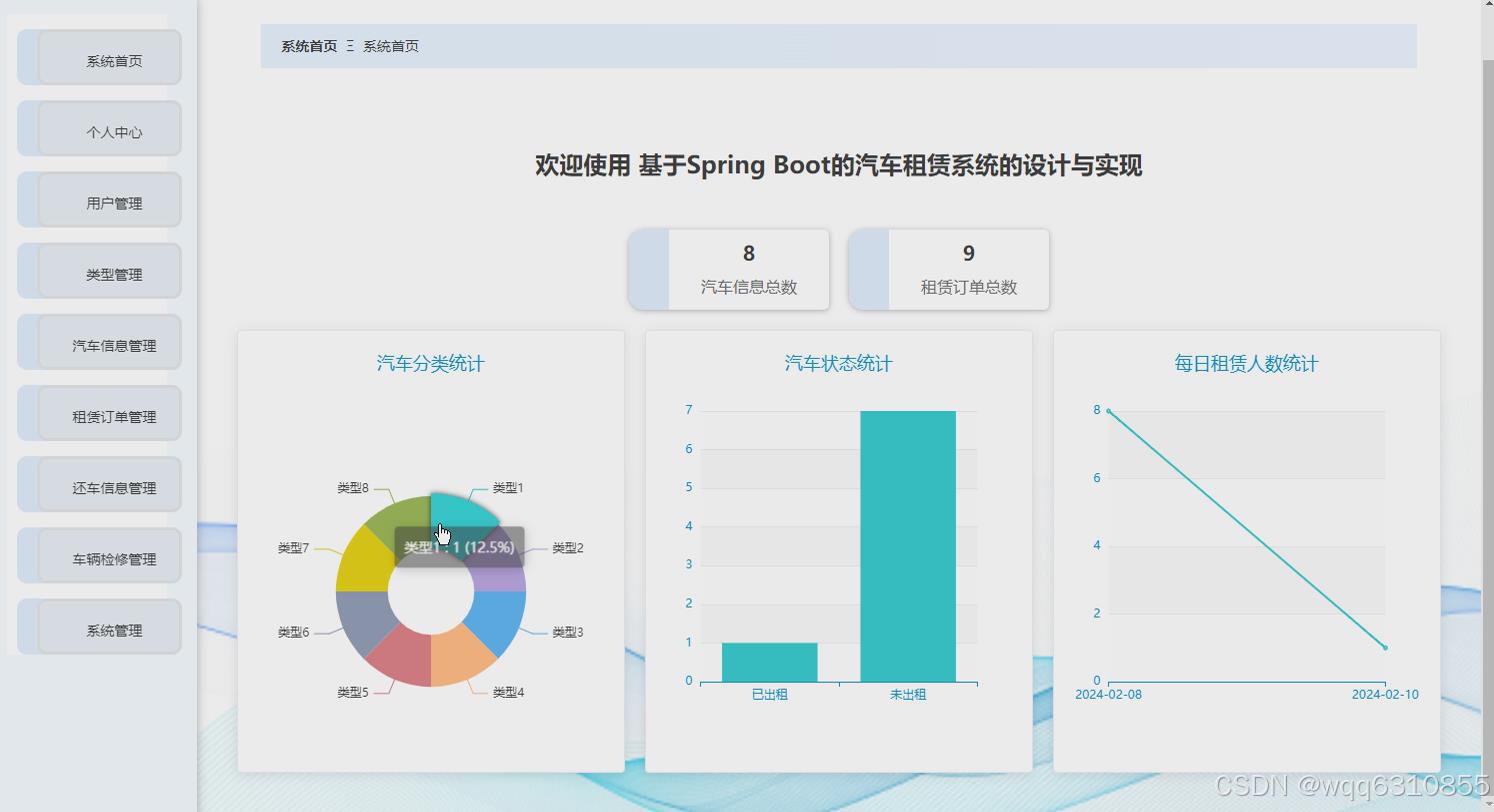
Task: Click the 汽车信息总数 statistic card
Action: pyautogui.click(x=729, y=270)
